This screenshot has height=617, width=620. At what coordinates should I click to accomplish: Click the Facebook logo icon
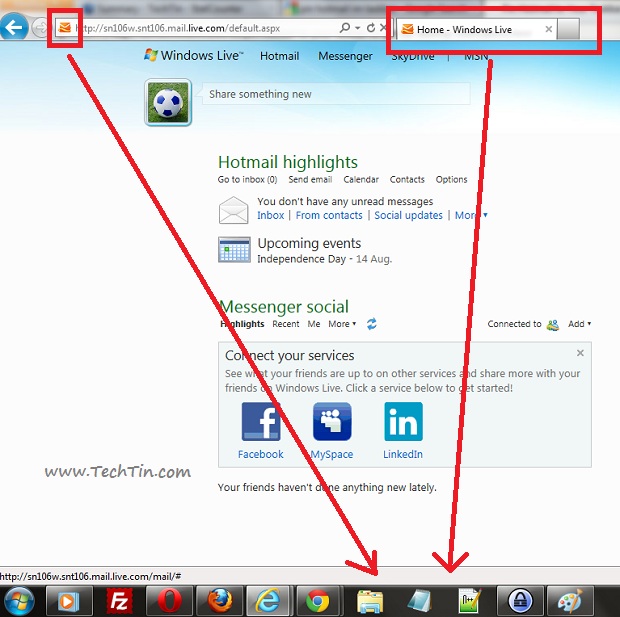(261, 422)
